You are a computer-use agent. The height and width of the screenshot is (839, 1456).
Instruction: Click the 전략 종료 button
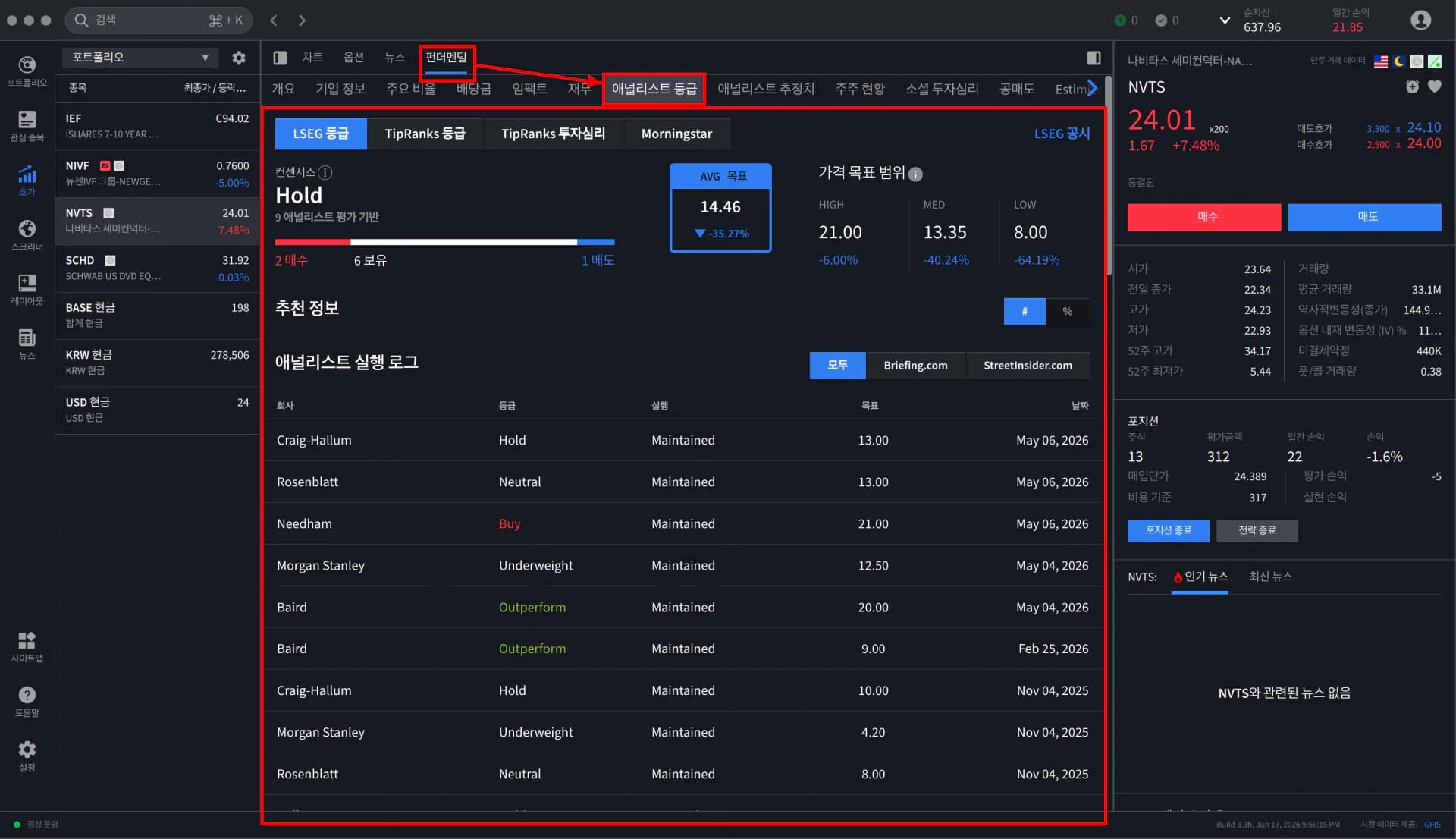[x=1257, y=530]
